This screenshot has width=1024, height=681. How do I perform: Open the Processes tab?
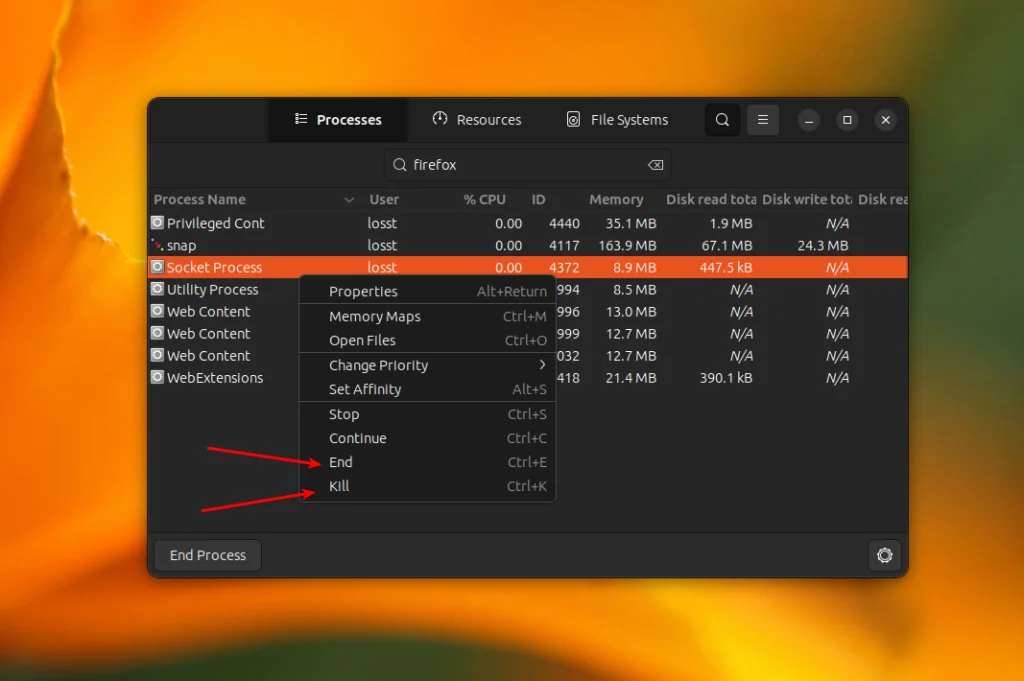[338, 120]
